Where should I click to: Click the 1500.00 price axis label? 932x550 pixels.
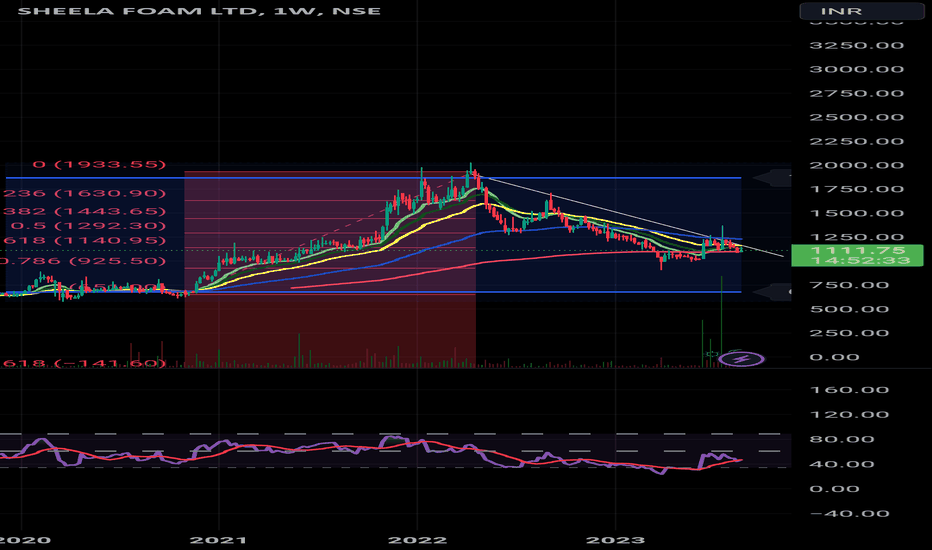click(x=857, y=213)
